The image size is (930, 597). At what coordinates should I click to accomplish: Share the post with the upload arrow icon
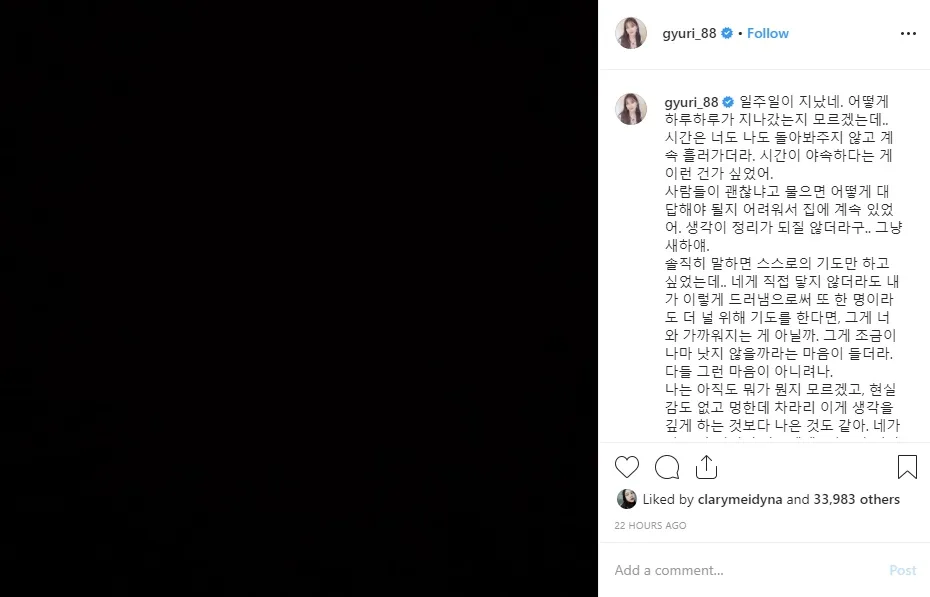click(706, 467)
